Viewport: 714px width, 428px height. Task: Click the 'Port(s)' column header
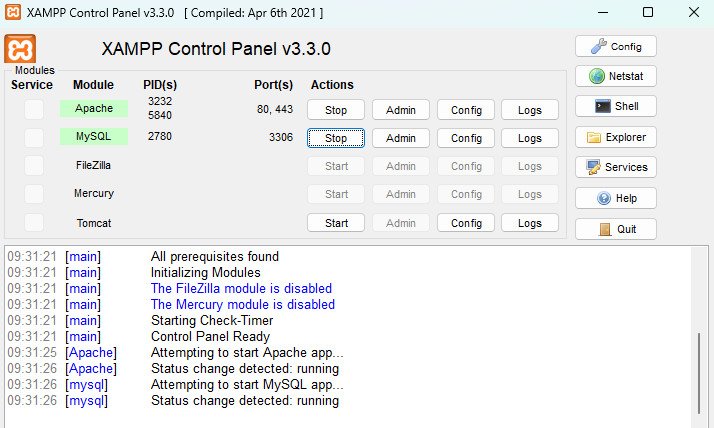coord(273,85)
